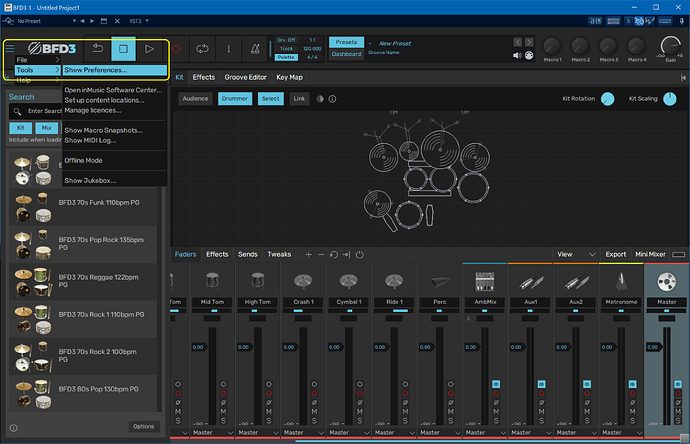Open Mid Tom output Master dropdown
The height and width of the screenshot is (444, 690).
click(212, 433)
